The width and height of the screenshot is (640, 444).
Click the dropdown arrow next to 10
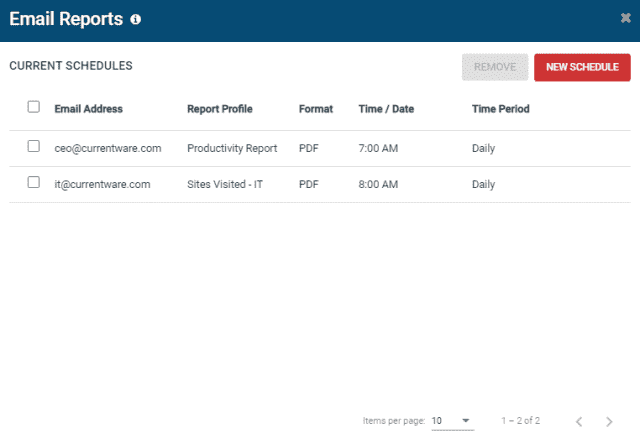pos(465,420)
